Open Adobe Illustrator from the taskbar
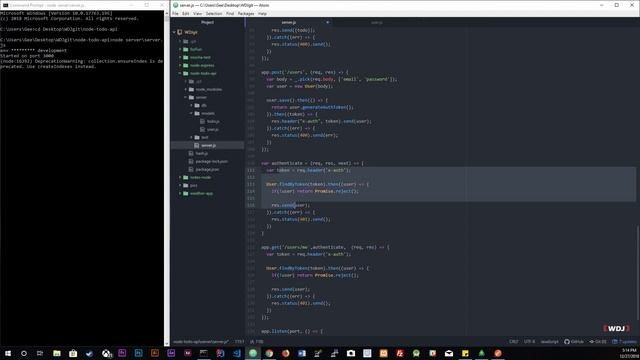Image resolution: width=640 pixels, height=360 pixels. (x=155, y=353)
